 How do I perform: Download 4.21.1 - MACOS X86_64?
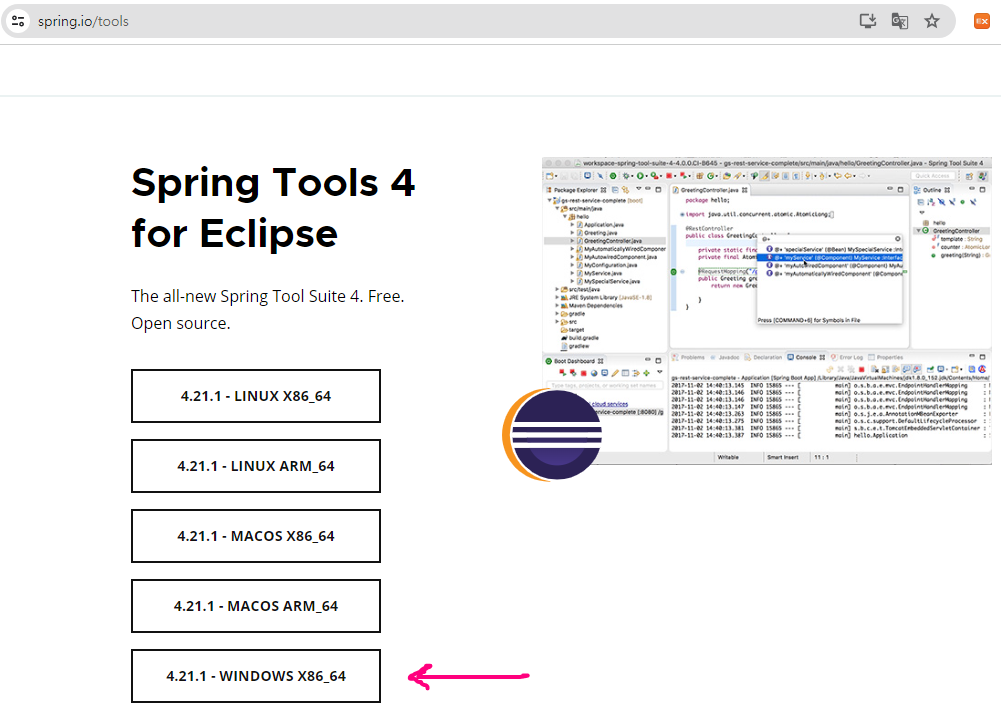pyautogui.click(x=256, y=536)
